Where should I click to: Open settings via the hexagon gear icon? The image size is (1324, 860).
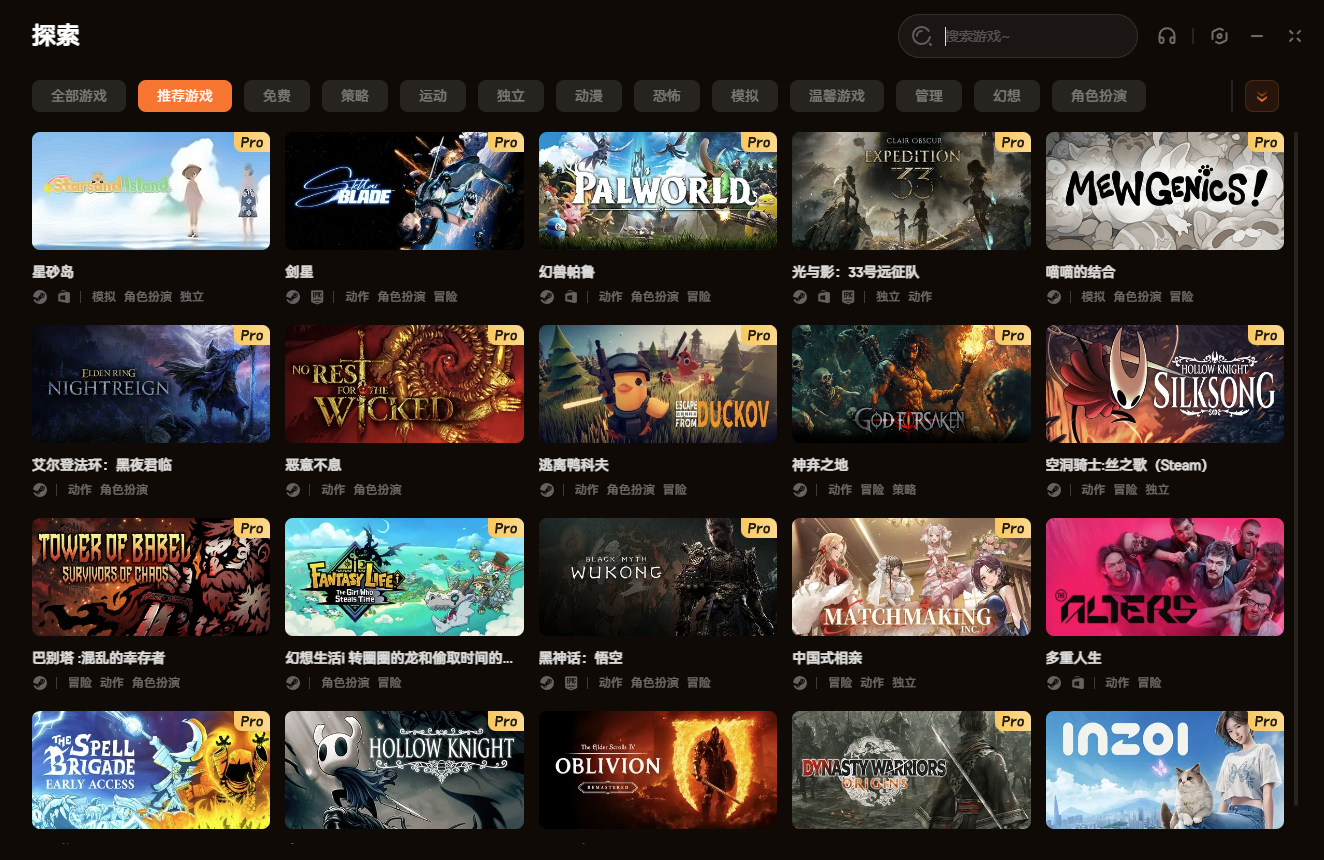click(1219, 36)
